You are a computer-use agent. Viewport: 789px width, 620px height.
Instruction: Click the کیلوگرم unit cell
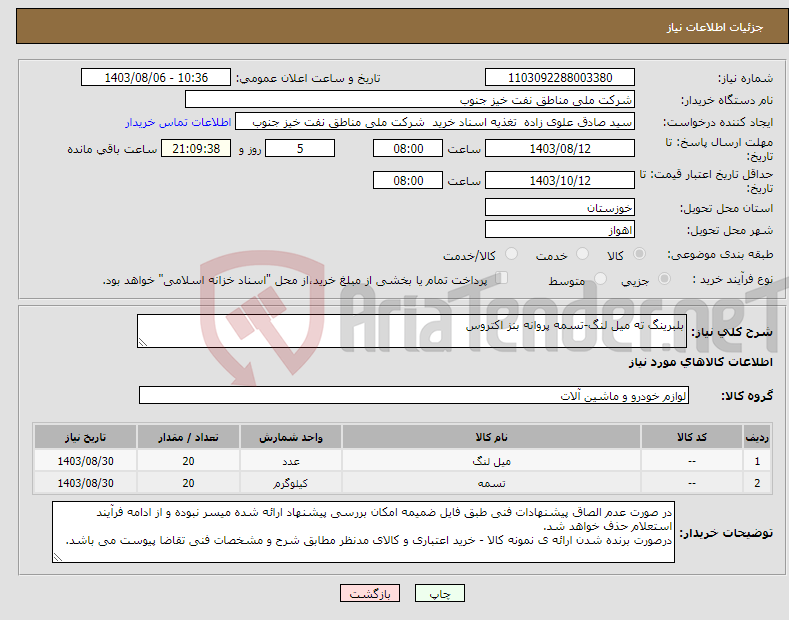pyautogui.click(x=291, y=483)
